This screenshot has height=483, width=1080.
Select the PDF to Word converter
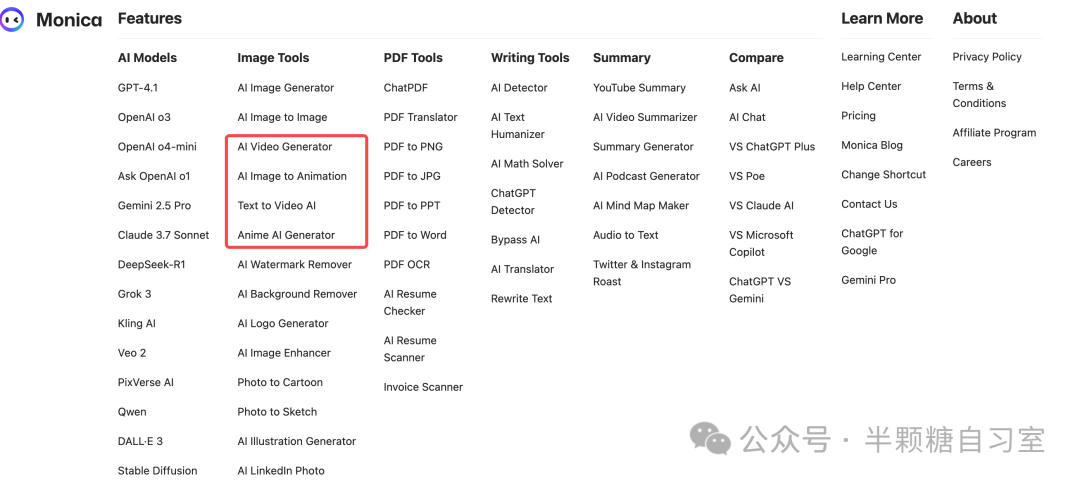pyautogui.click(x=415, y=235)
